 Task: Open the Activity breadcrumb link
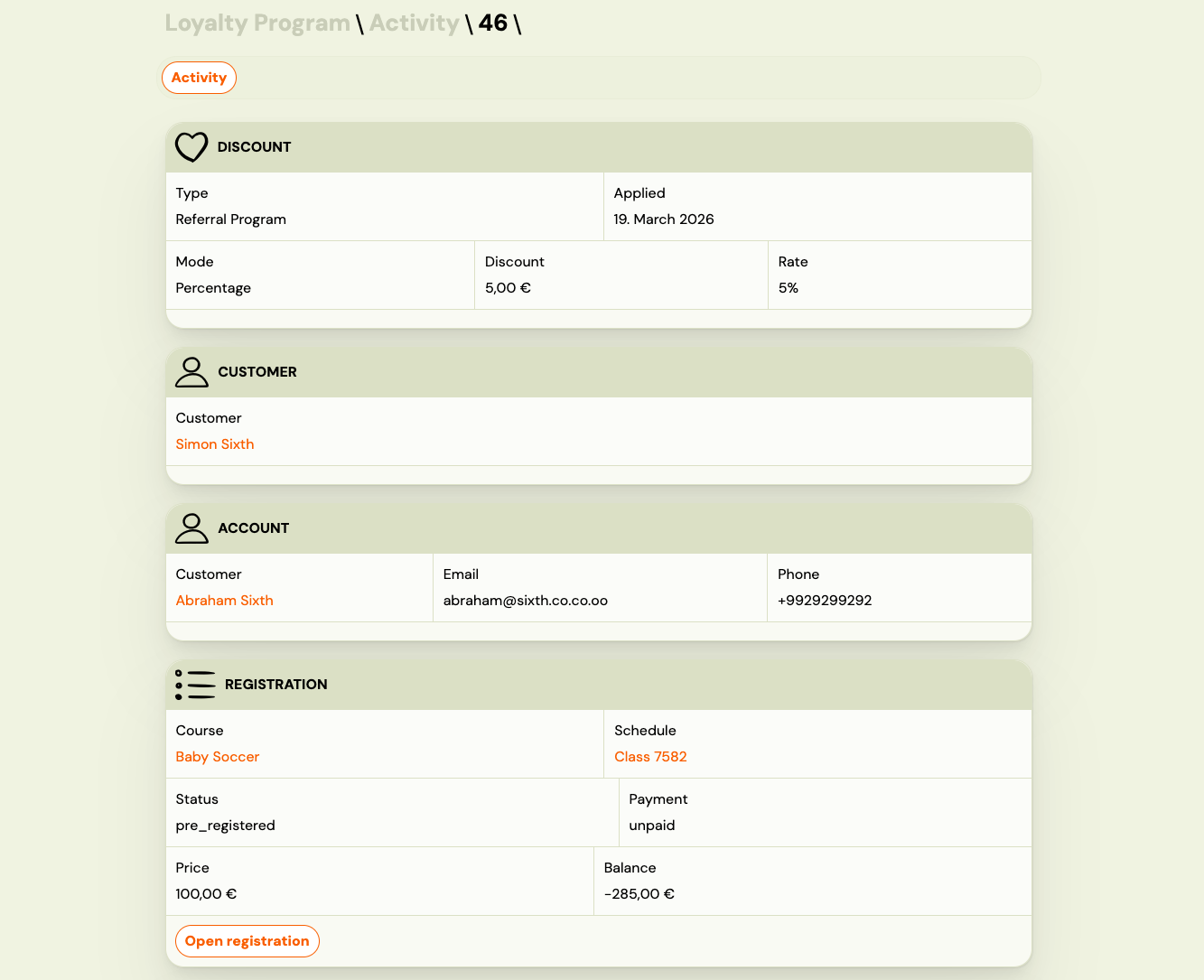[x=414, y=23]
